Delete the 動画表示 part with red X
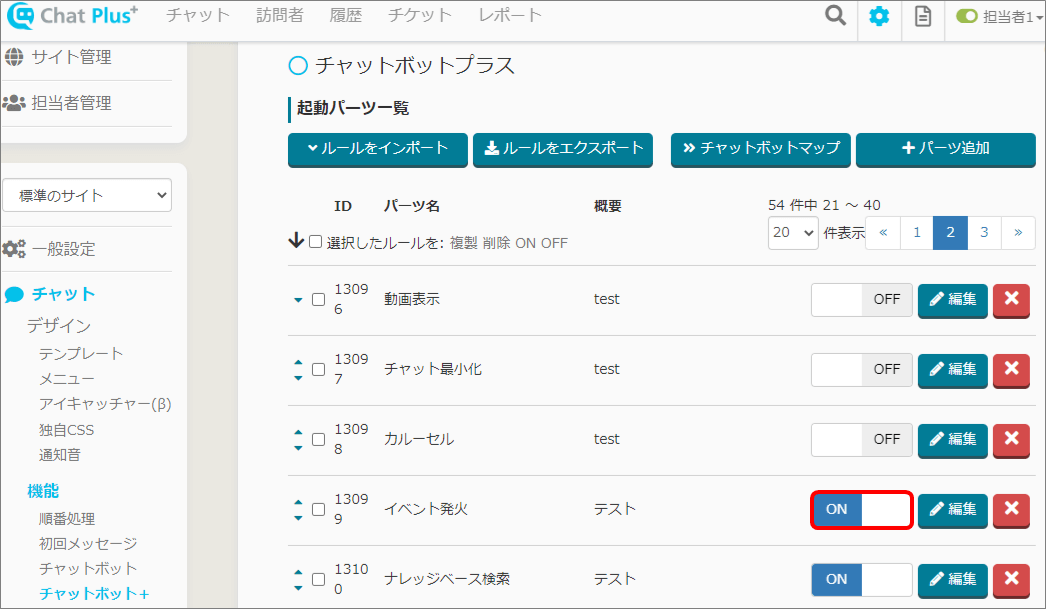The image size is (1046, 609). (1011, 299)
